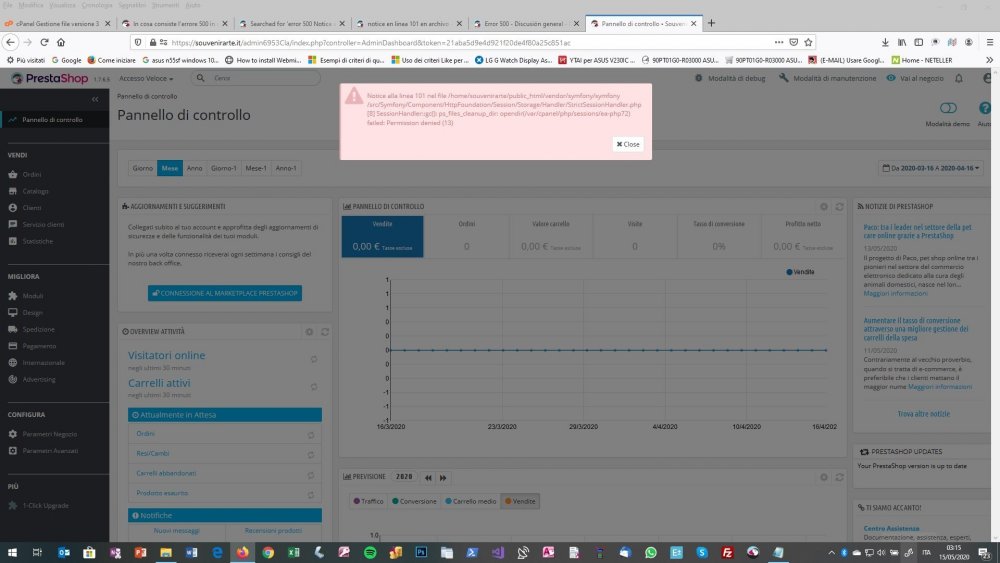The height and width of the screenshot is (563, 1000).
Task: Select the Tasso di conversione tile
Action: (x=719, y=237)
